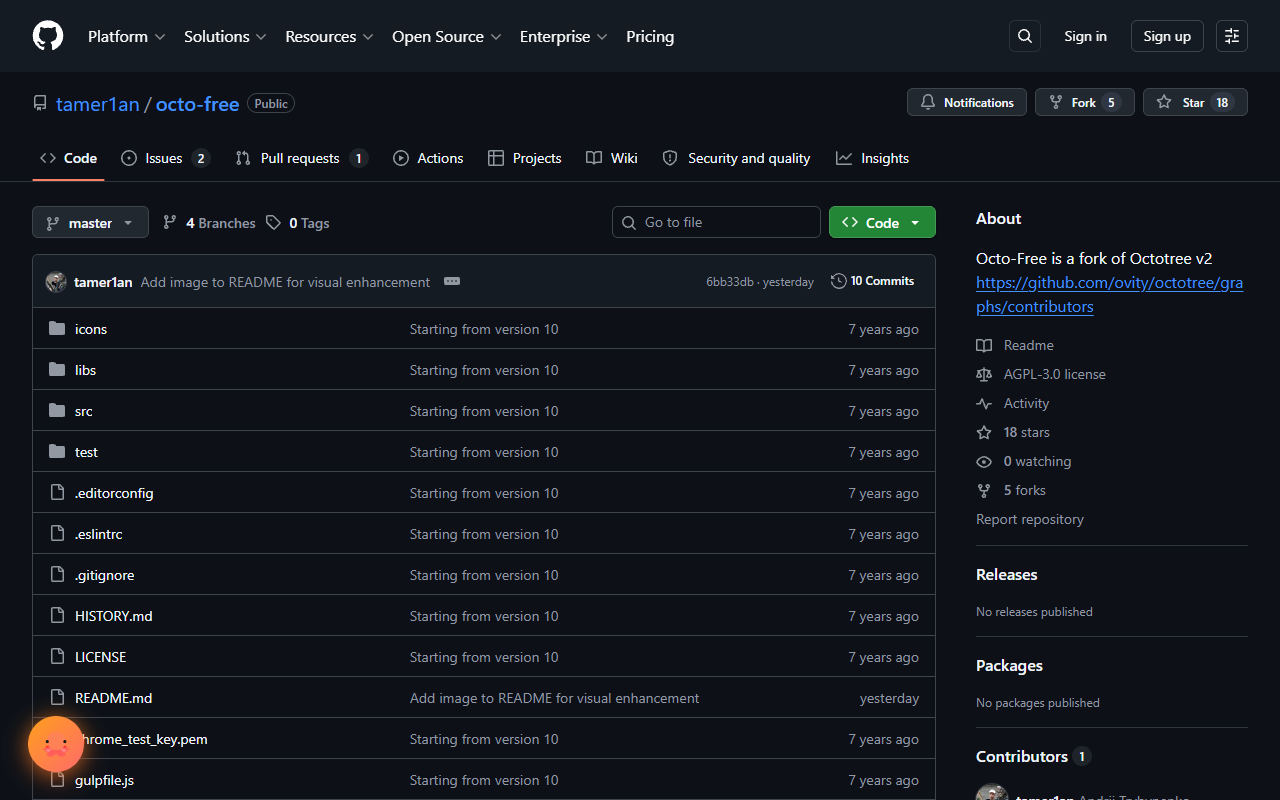Open the HISTORY.md file name

coord(114,616)
